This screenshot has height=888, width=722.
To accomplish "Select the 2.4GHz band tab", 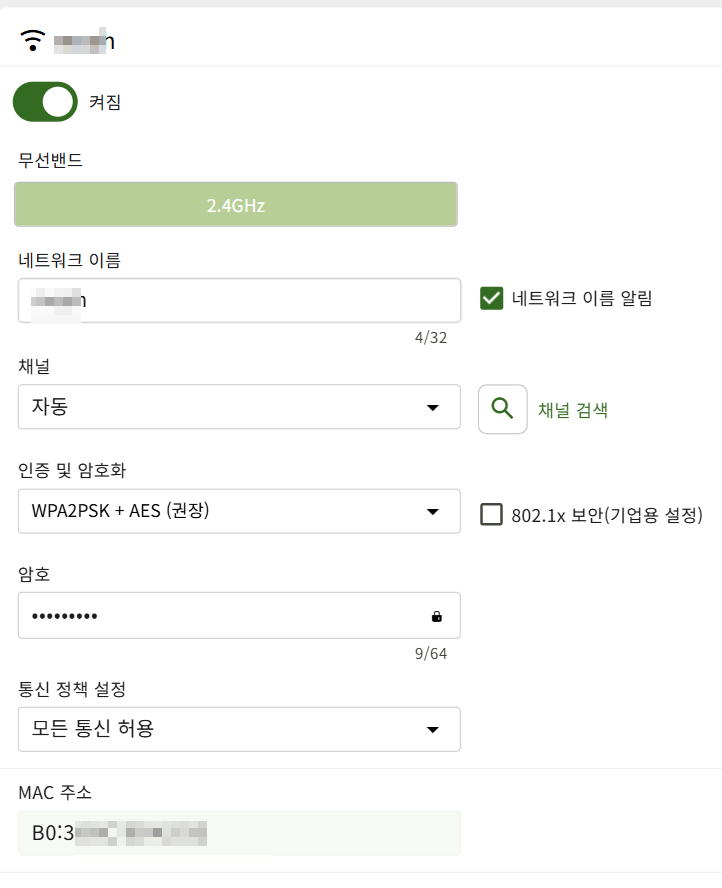I will 236,204.
